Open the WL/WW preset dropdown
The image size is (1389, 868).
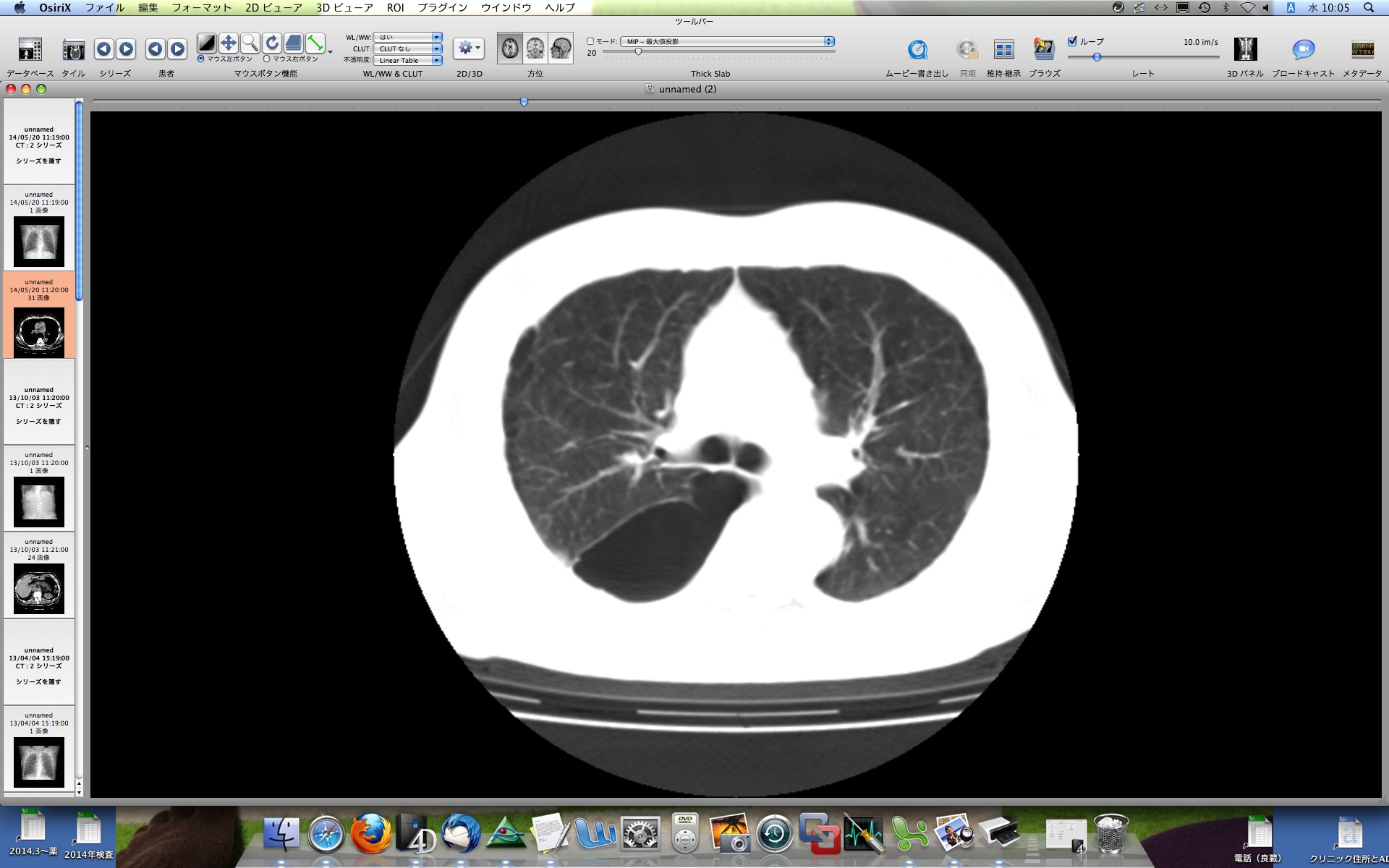point(408,37)
